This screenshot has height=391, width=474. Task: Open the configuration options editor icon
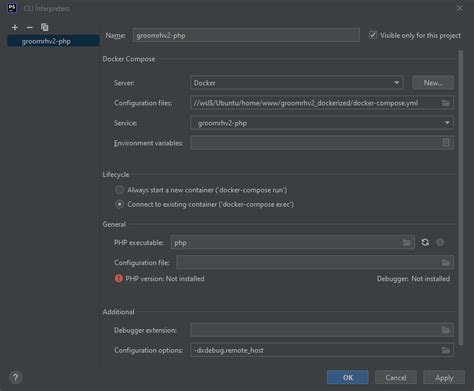446,350
